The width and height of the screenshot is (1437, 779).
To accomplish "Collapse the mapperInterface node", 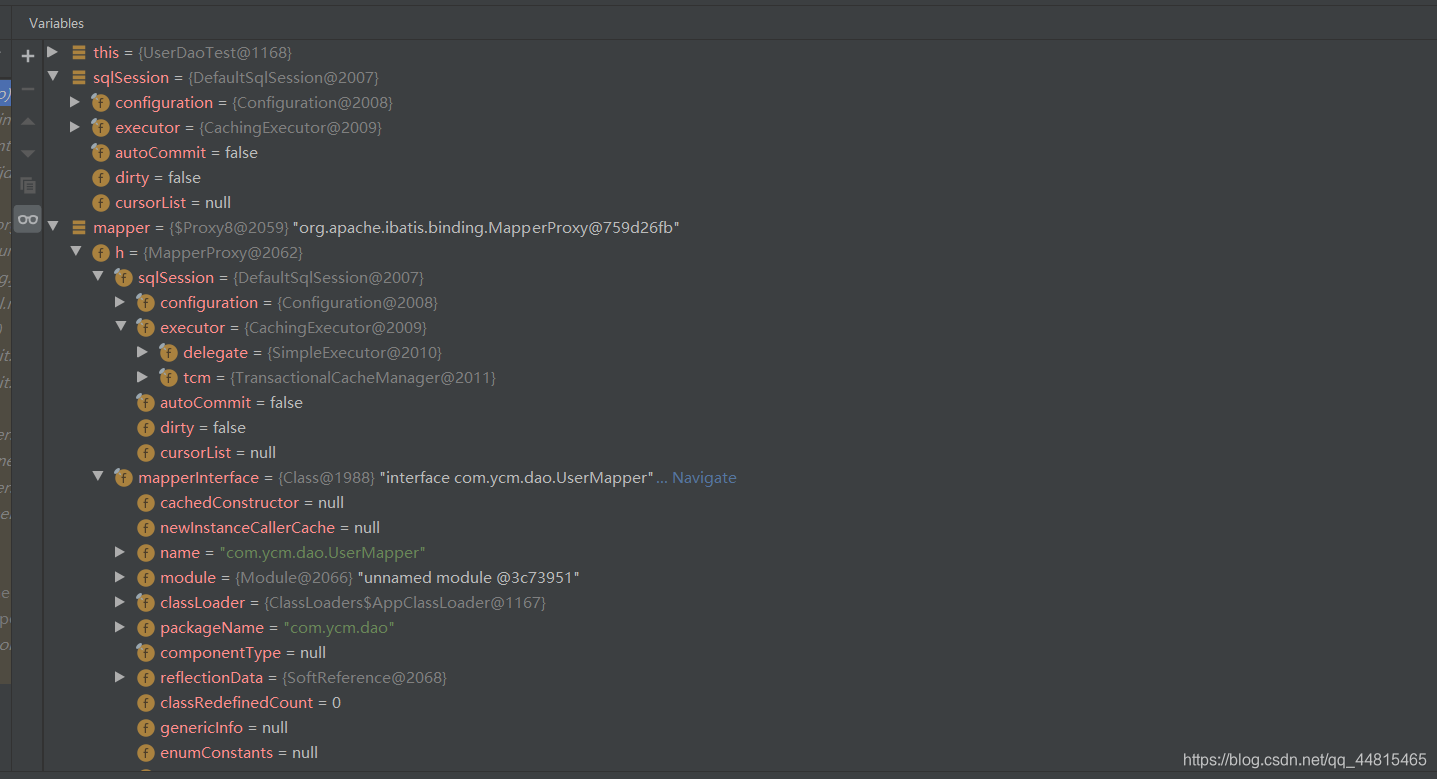I will [x=98, y=477].
